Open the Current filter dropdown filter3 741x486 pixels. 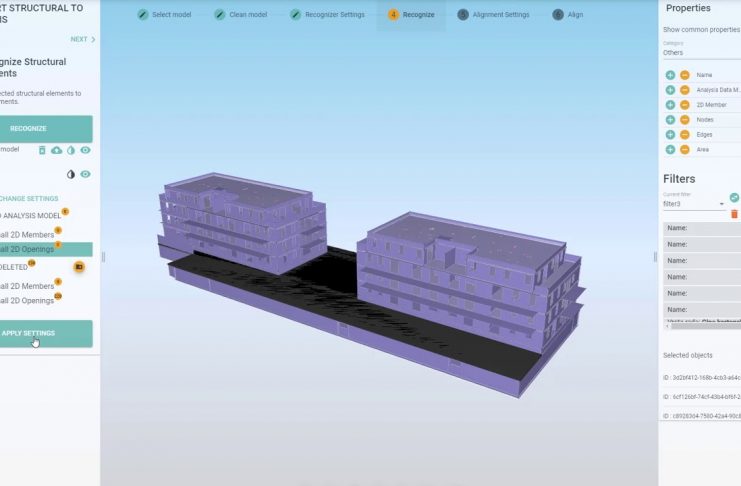[x=693, y=204]
